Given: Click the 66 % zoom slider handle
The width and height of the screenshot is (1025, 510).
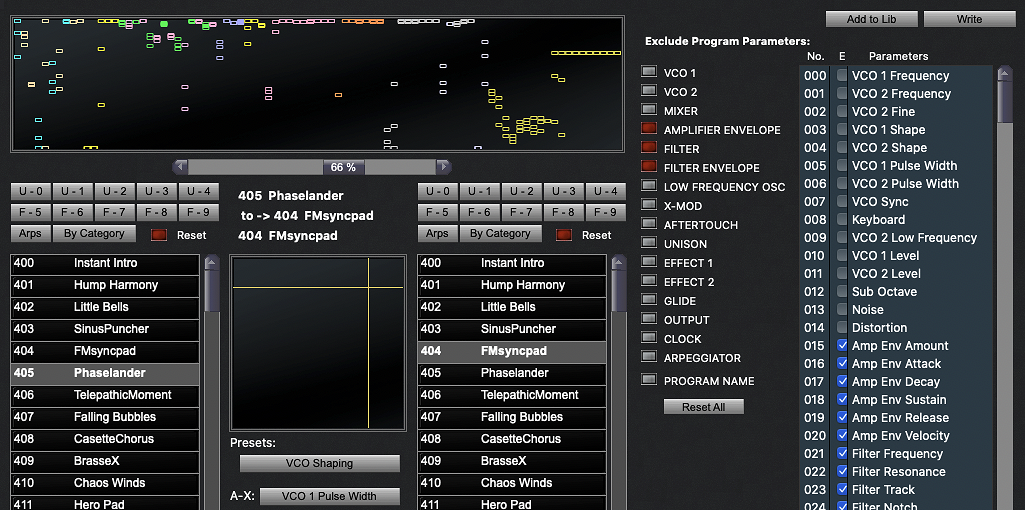Looking at the screenshot, I should [x=343, y=167].
